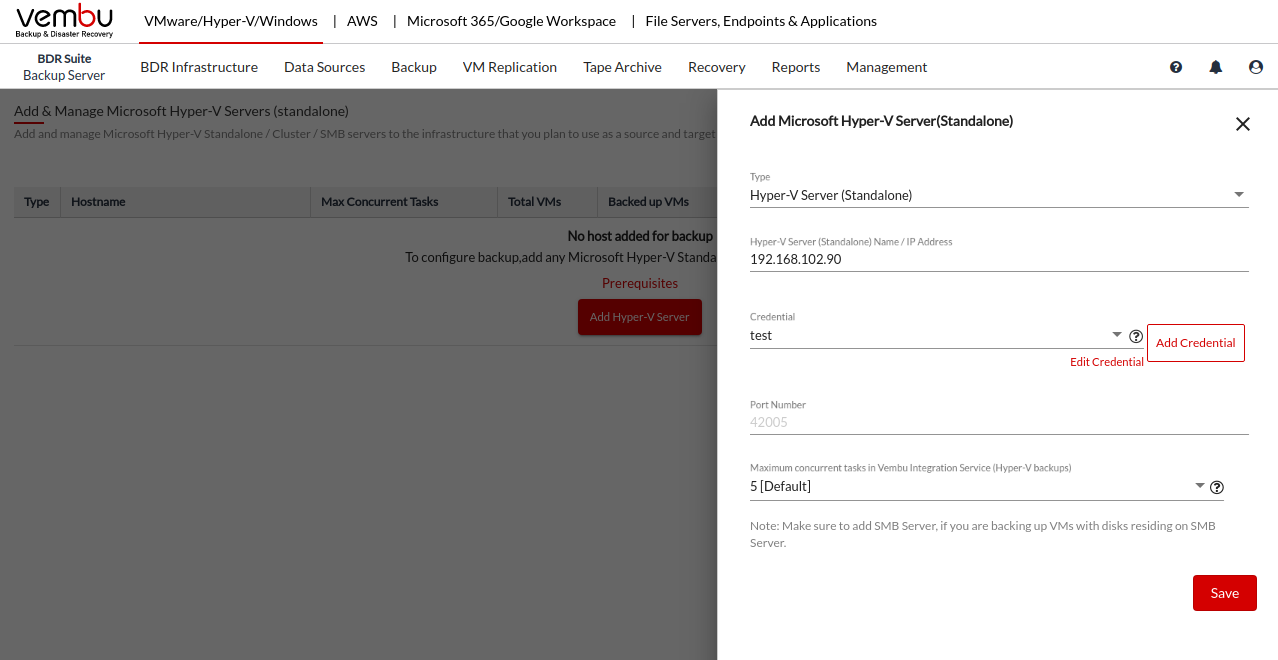The image size is (1278, 660).
Task: Open the user account profile icon
Action: [x=1256, y=67]
